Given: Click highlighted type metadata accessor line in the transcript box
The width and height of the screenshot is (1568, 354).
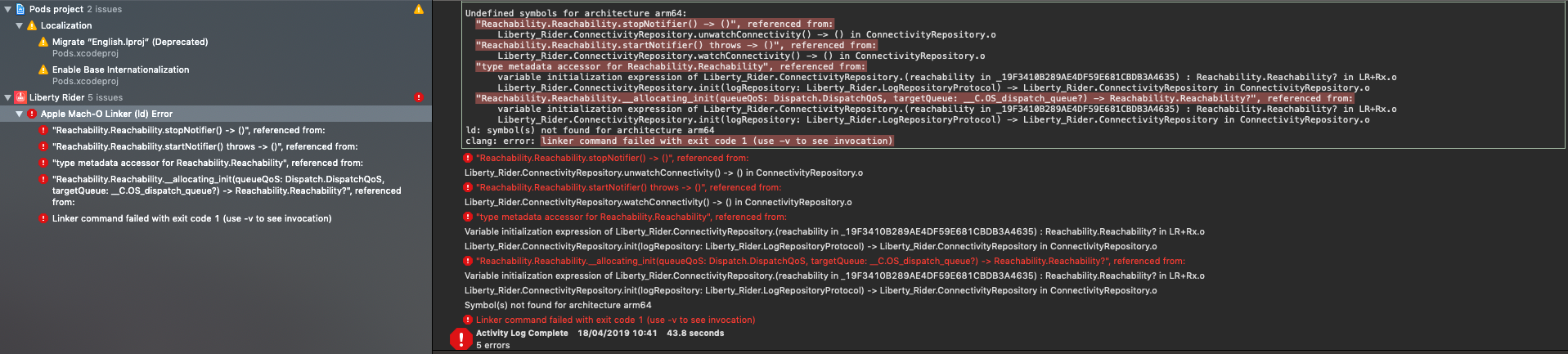Looking at the screenshot, I should click(671, 66).
